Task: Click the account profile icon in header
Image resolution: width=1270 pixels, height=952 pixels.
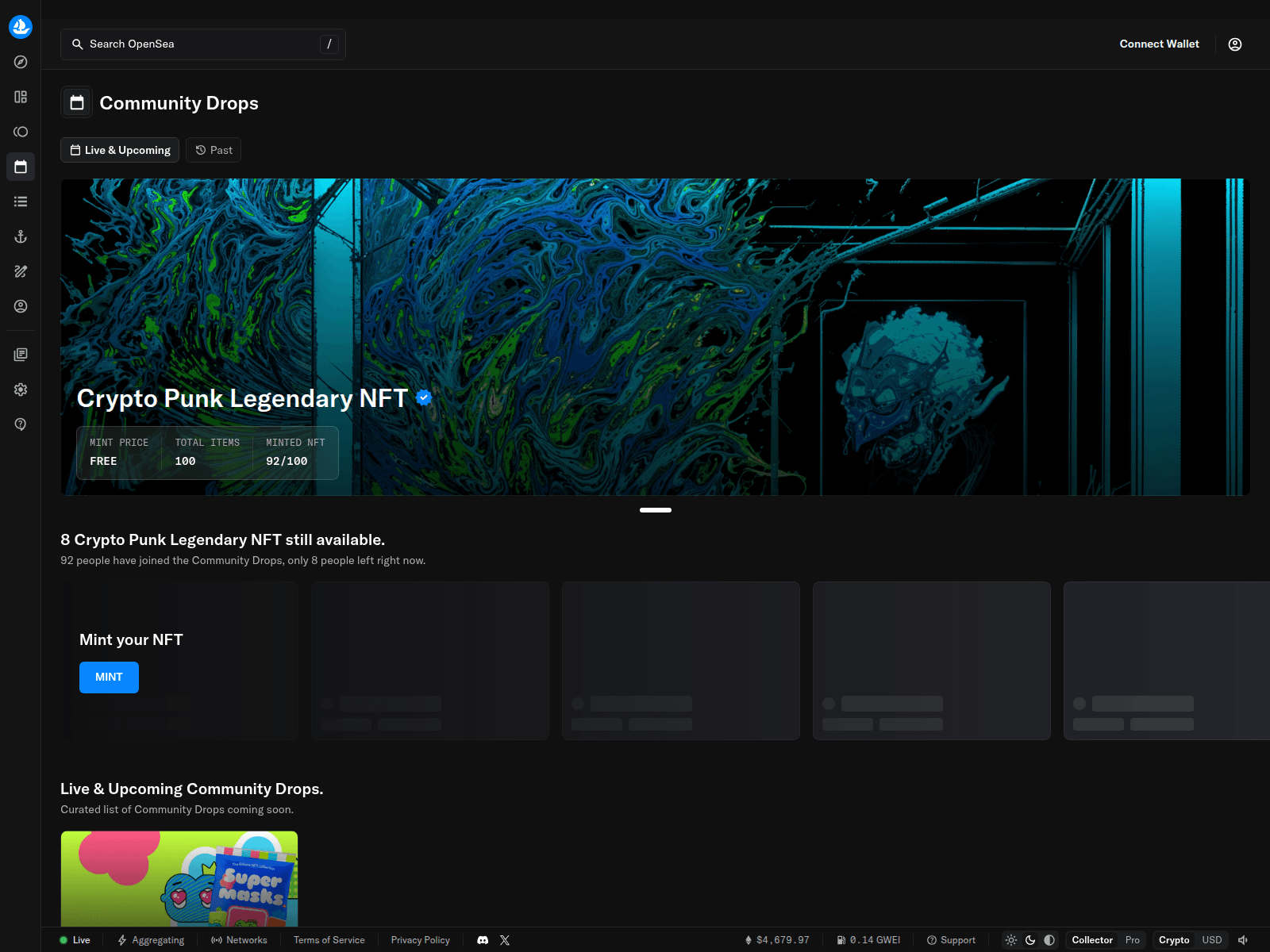Action: pos(1235,44)
